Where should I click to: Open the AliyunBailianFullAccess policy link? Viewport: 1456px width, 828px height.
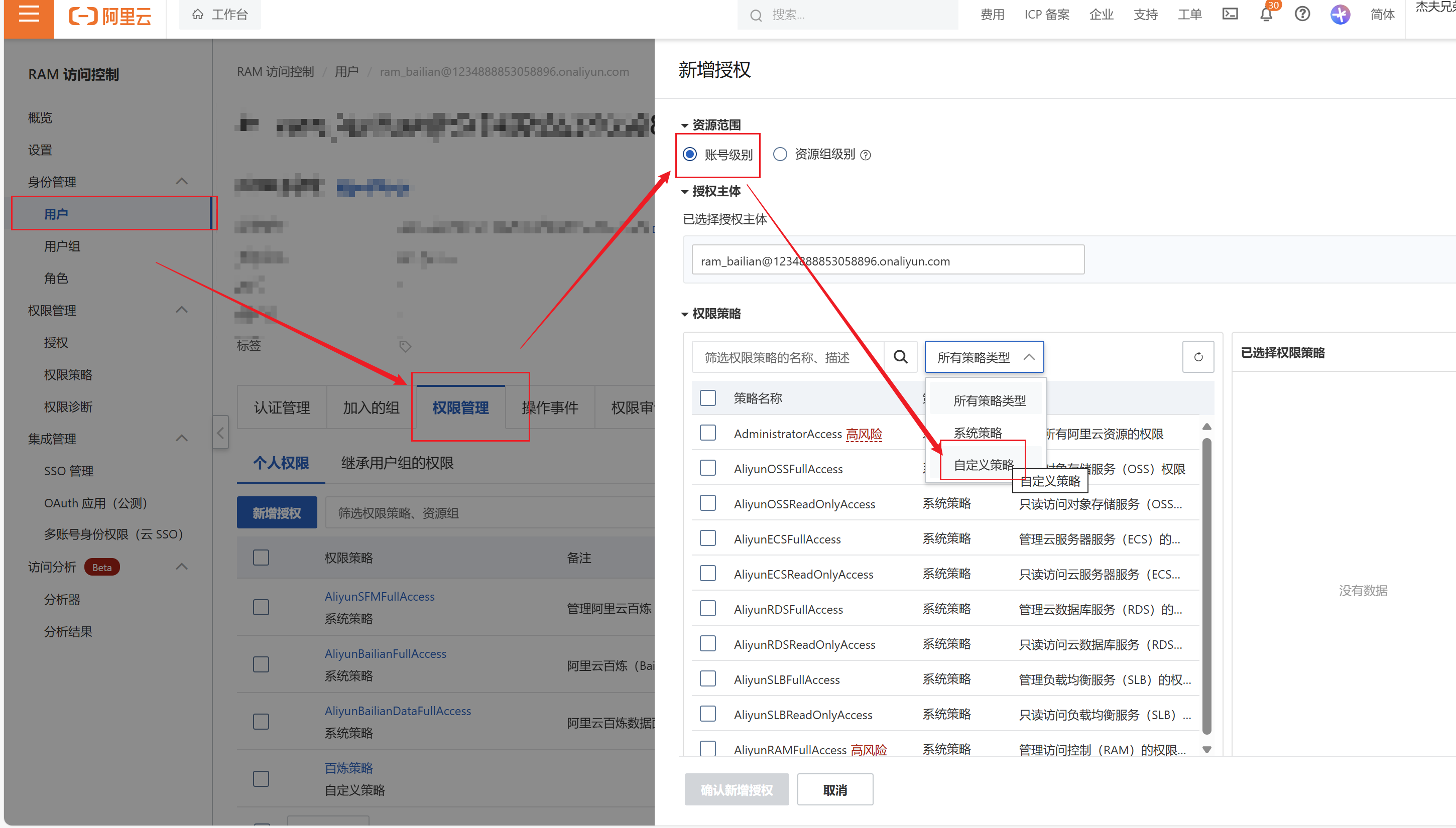click(385, 653)
